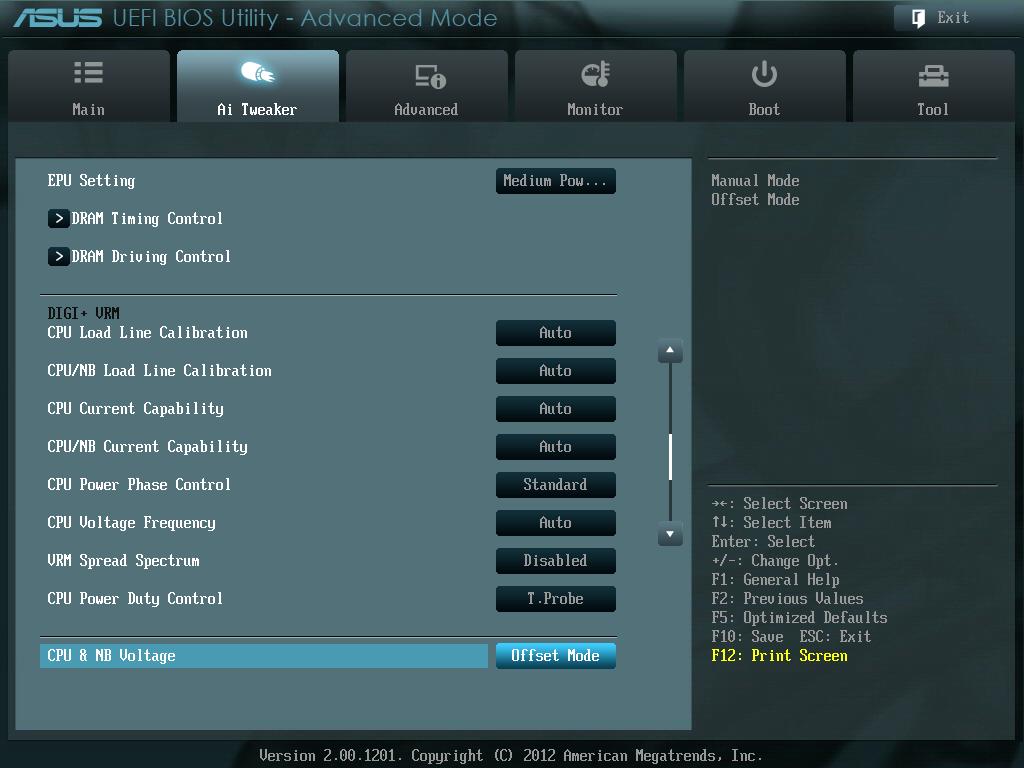1024x768 pixels.
Task: Select the CPU & NB Voltage row
Action: point(264,656)
